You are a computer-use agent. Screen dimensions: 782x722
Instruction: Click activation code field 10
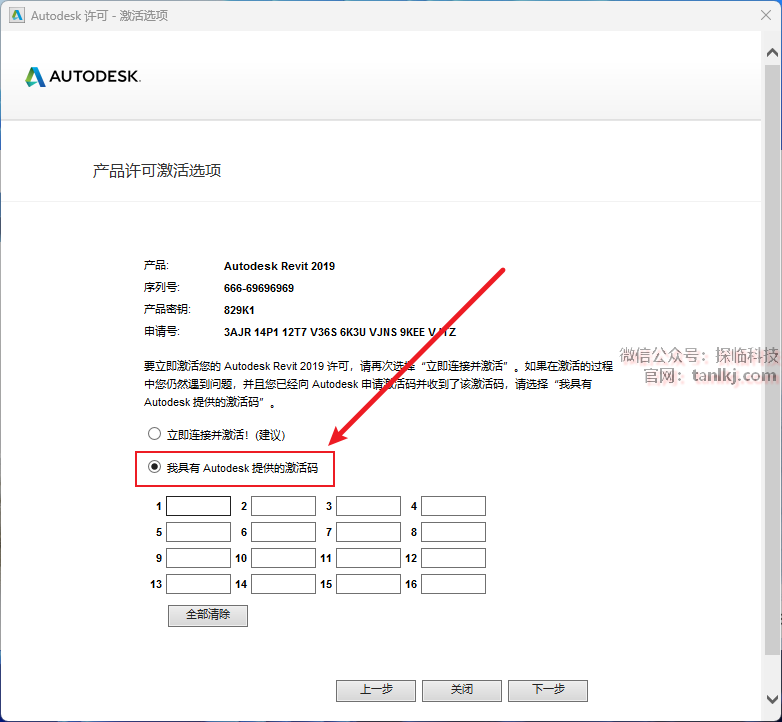tap(283, 558)
